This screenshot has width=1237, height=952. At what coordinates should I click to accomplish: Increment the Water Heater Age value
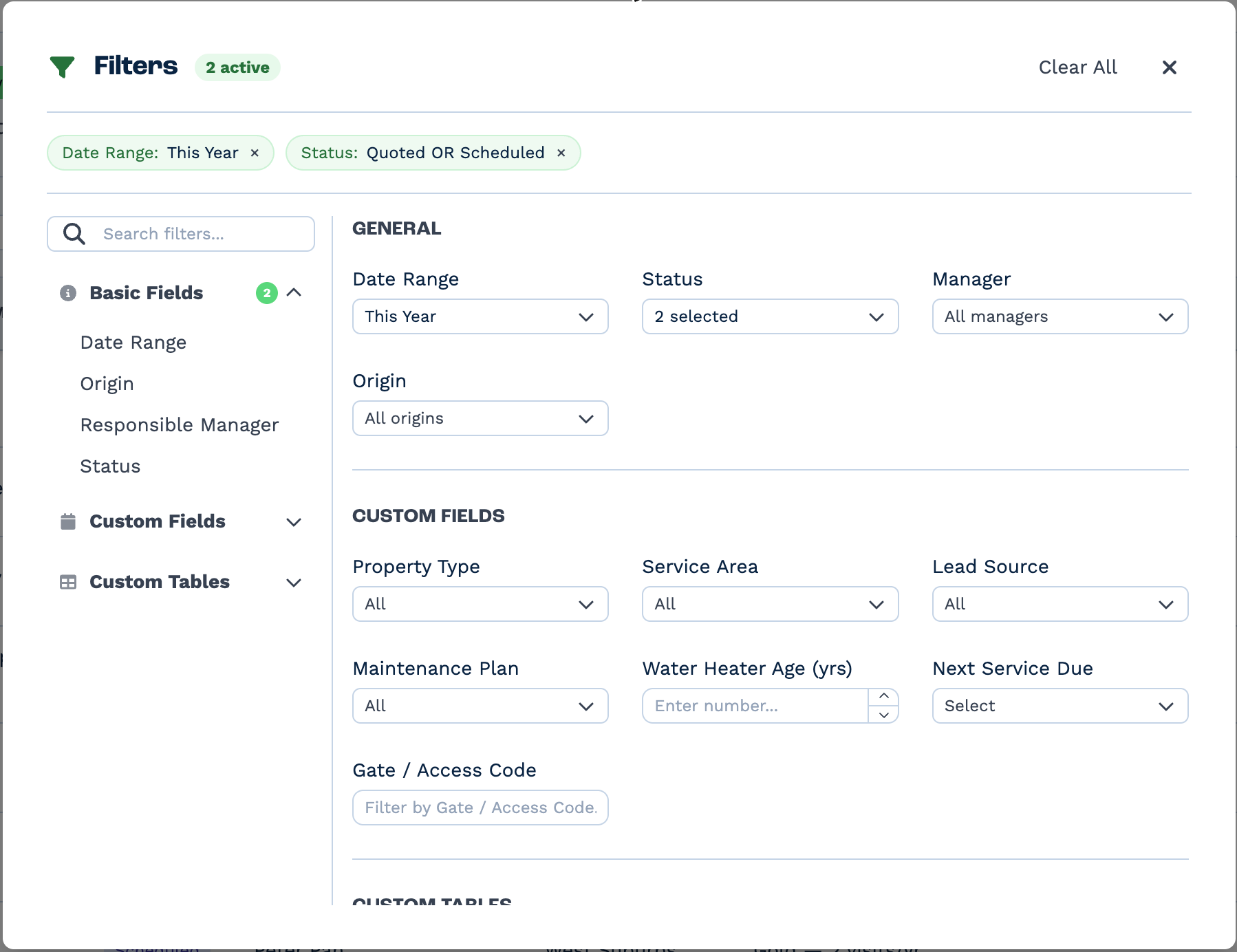click(x=883, y=697)
